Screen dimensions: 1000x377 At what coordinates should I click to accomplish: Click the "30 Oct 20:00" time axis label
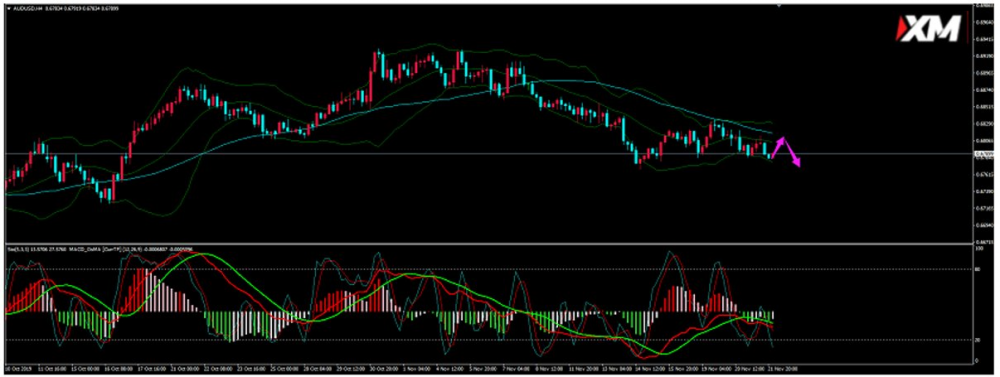click(x=384, y=368)
